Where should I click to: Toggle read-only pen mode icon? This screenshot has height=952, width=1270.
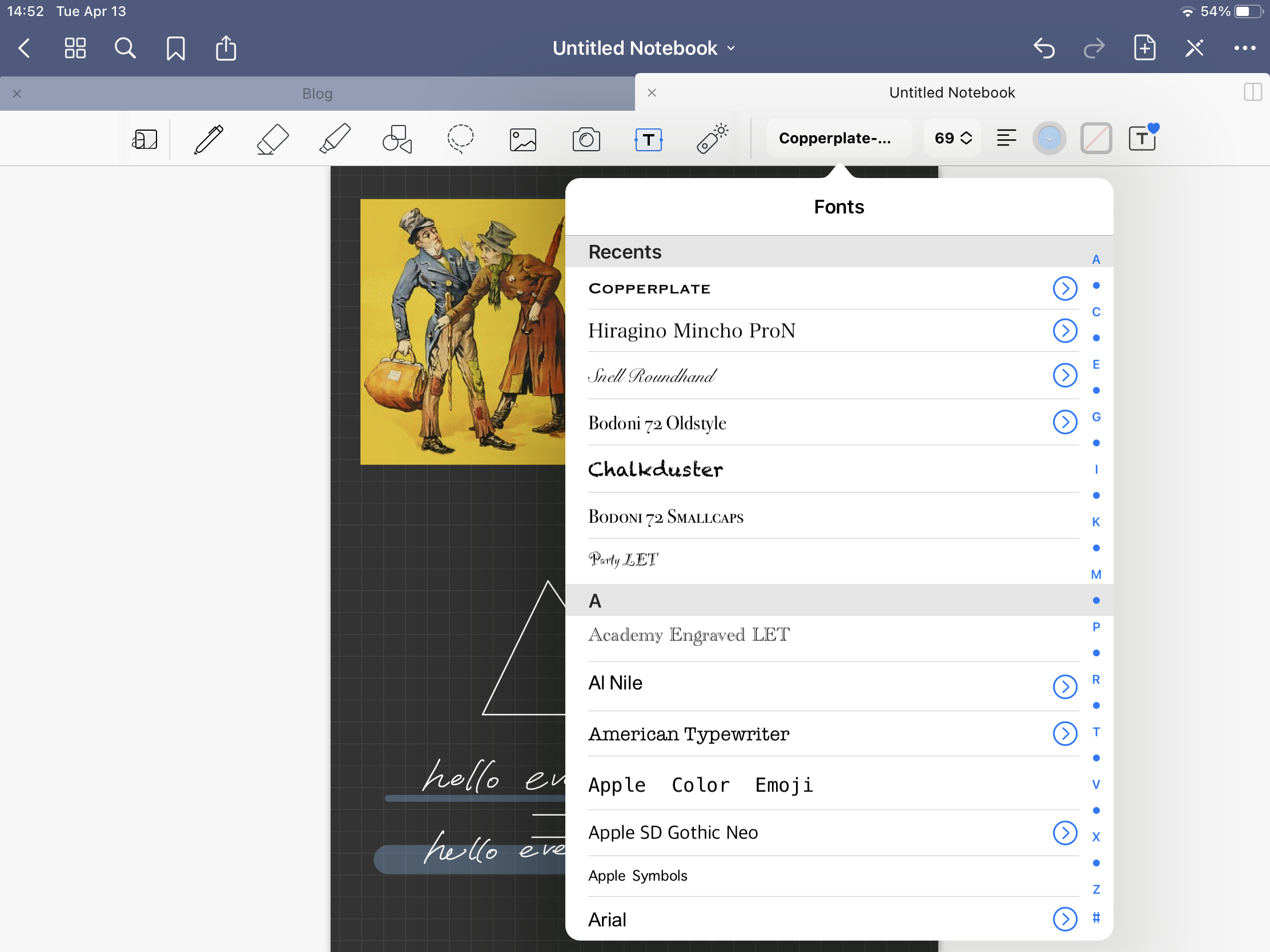(1194, 49)
